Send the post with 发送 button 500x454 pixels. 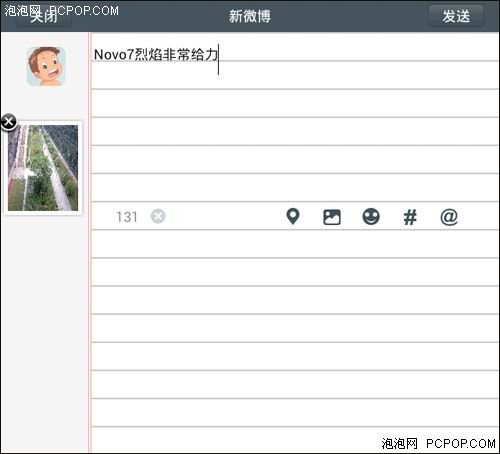coord(456,16)
